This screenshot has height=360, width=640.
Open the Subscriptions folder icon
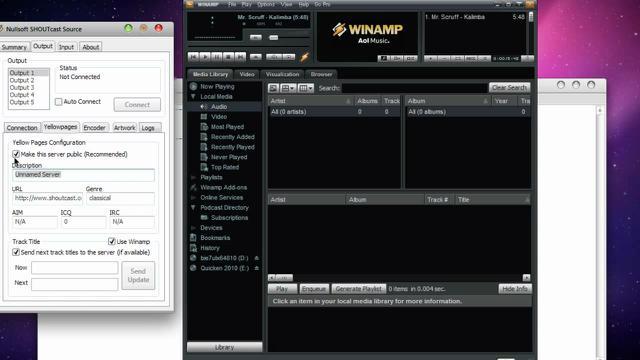tap(204, 218)
